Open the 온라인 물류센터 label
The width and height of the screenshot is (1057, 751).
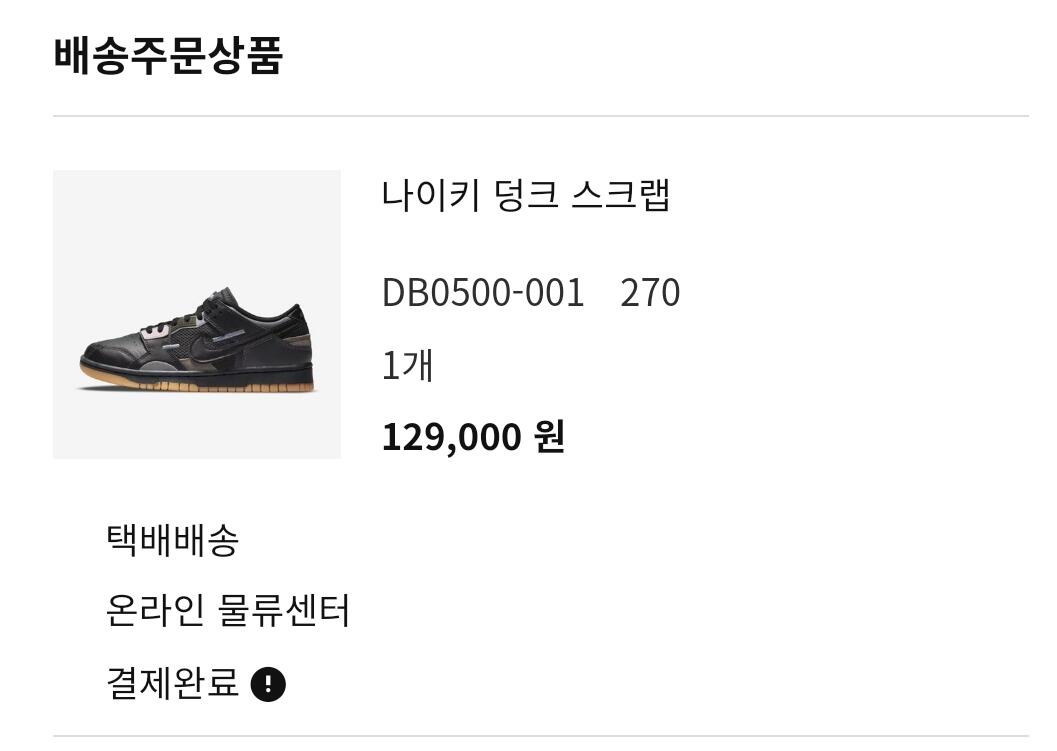pos(227,610)
